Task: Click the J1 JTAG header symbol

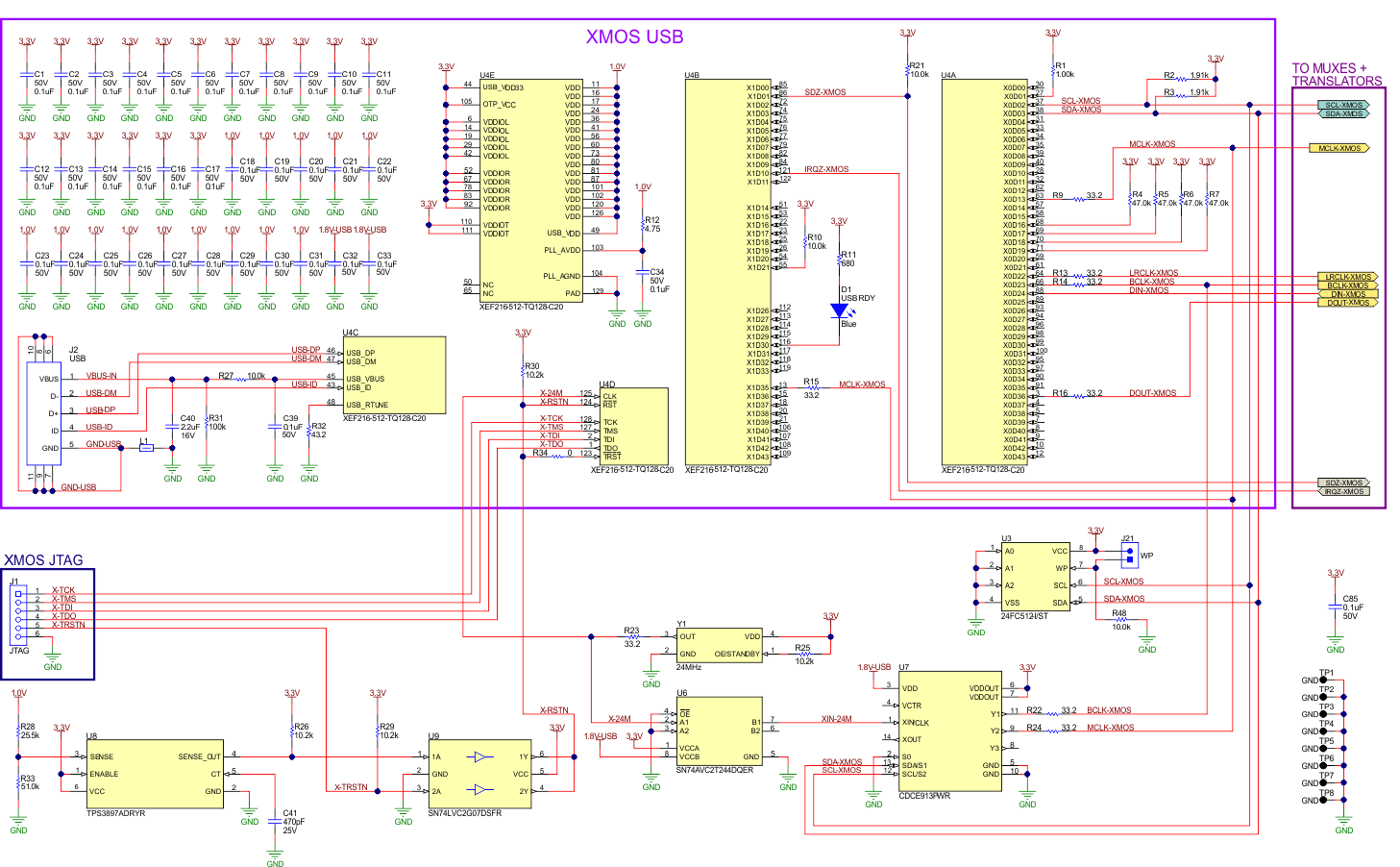Action: [x=18, y=615]
